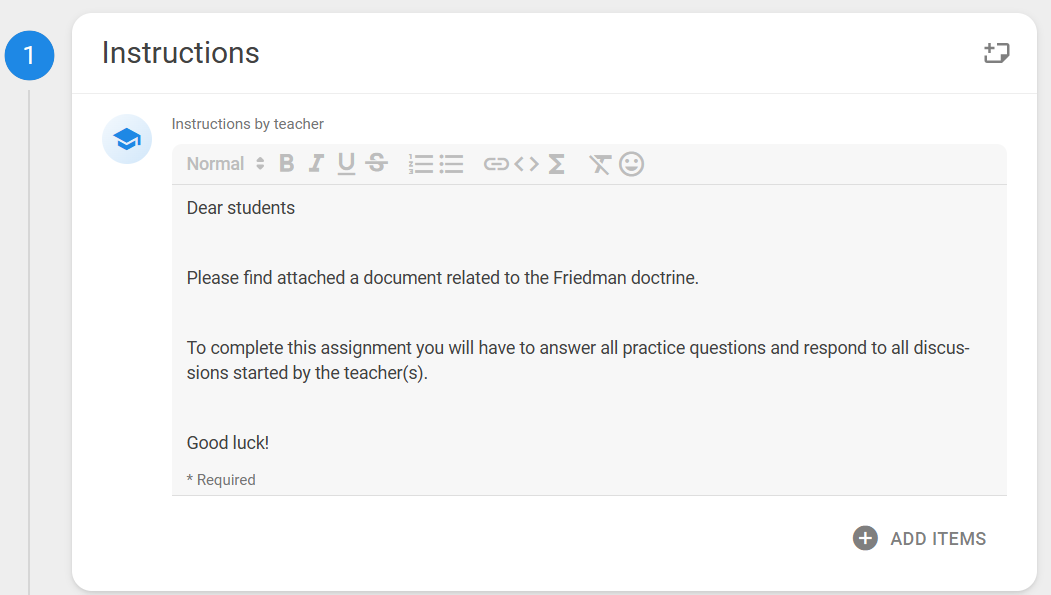The image size is (1051, 595).
Task: Click the Friedman doctrine sentence in editor
Action: (x=442, y=278)
